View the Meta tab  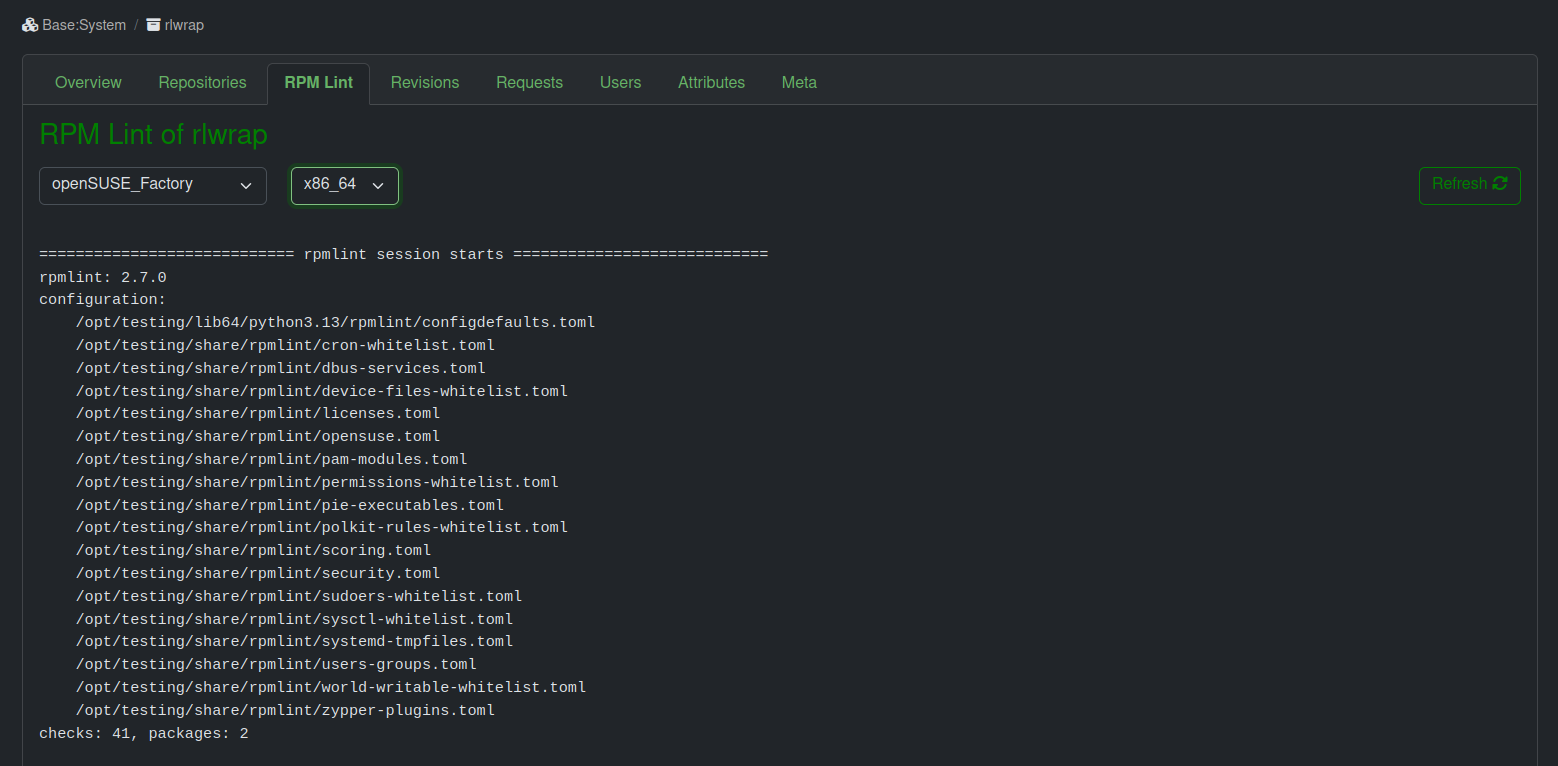799,83
